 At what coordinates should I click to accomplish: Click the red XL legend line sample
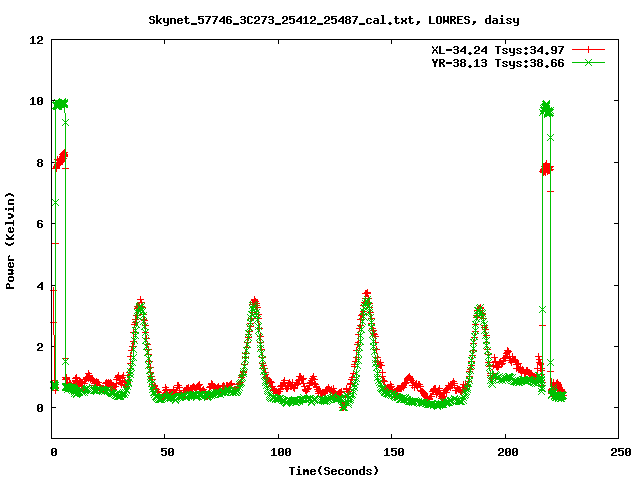point(588,50)
